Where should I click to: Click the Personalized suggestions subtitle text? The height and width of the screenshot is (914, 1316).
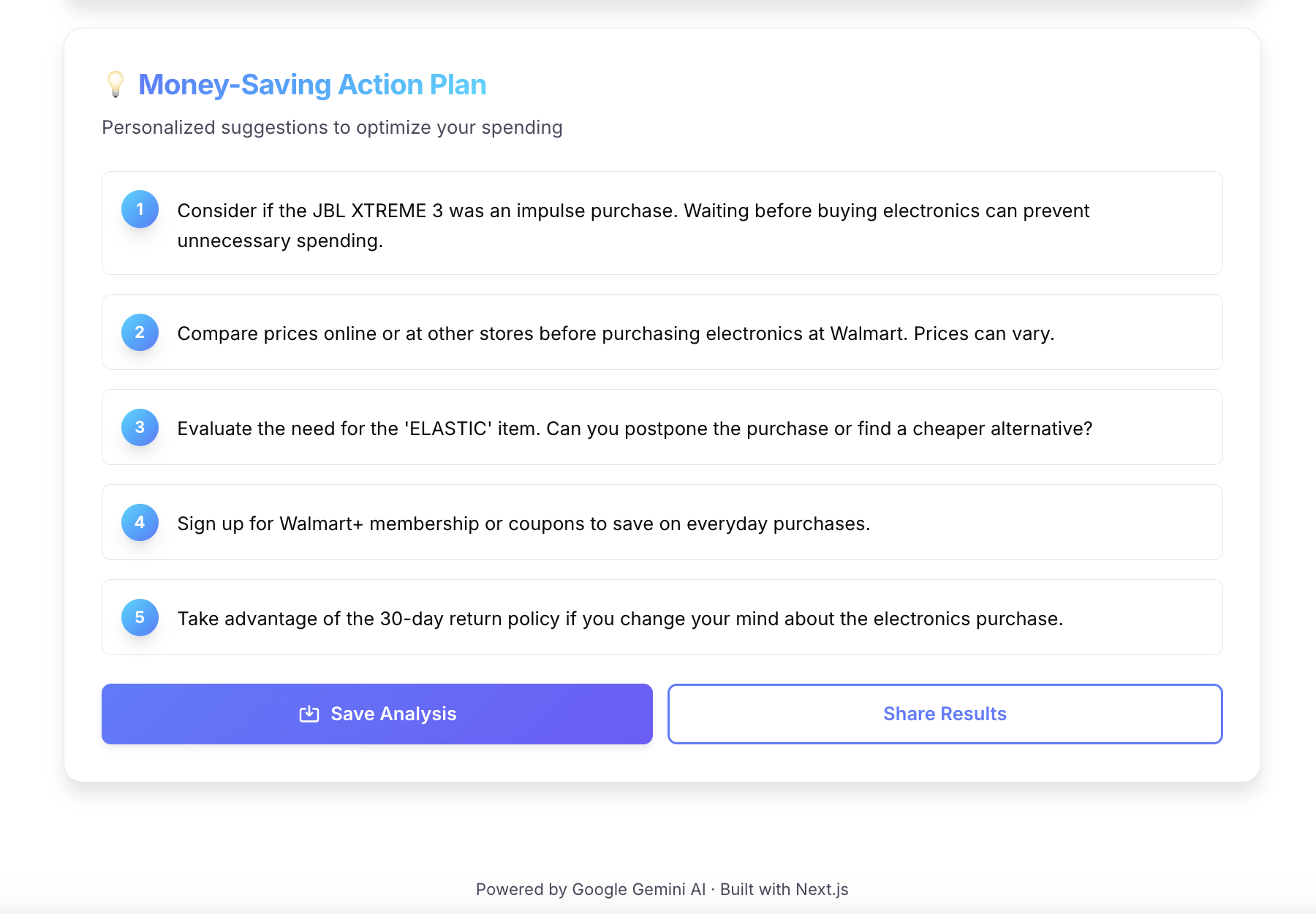[332, 127]
